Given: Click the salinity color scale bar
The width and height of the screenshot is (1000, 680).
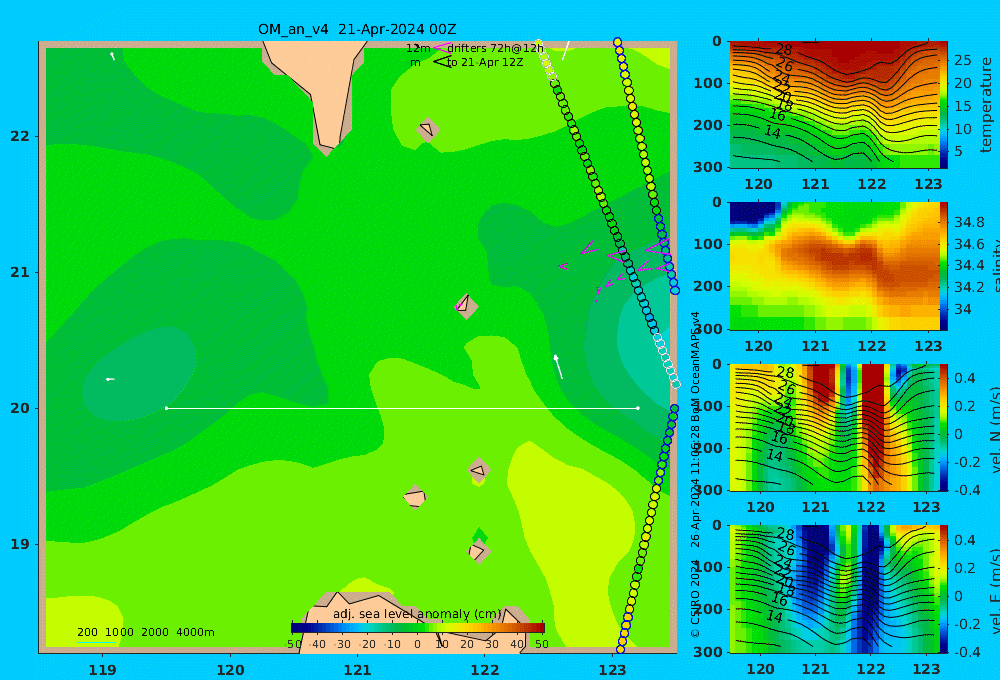Looking at the screenshot, I should point(944,266).
